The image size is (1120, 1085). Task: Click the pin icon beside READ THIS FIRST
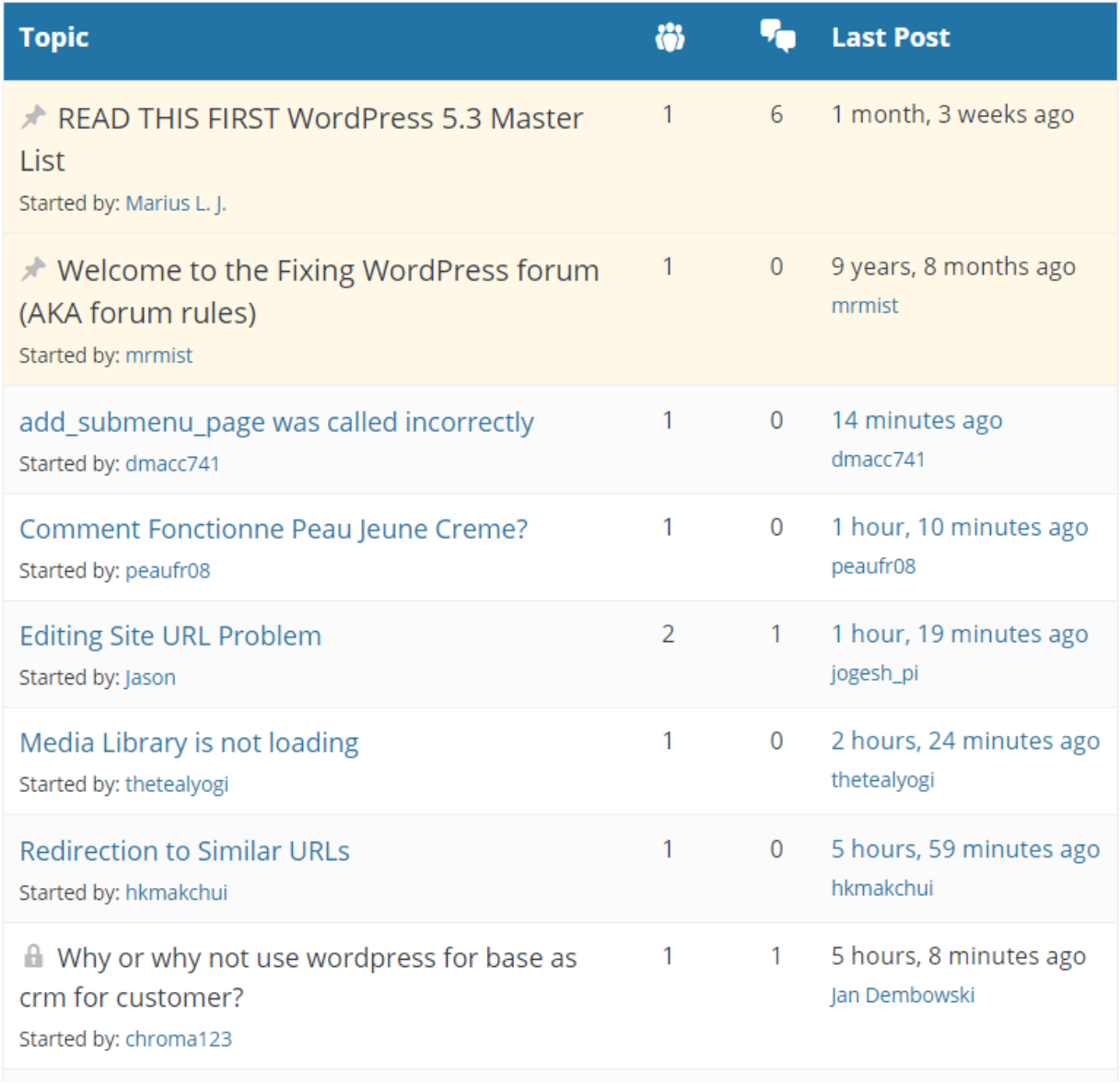(x=33, y=117)
